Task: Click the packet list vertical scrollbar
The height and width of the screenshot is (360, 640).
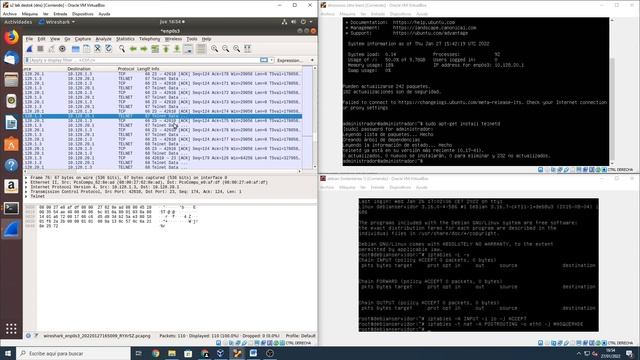Action: [315, 118]
